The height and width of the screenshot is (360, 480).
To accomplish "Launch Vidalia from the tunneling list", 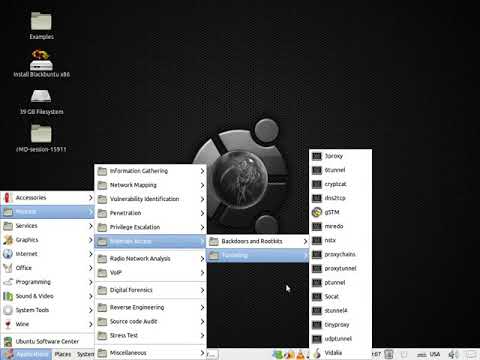I will click(x=340, y=353).
